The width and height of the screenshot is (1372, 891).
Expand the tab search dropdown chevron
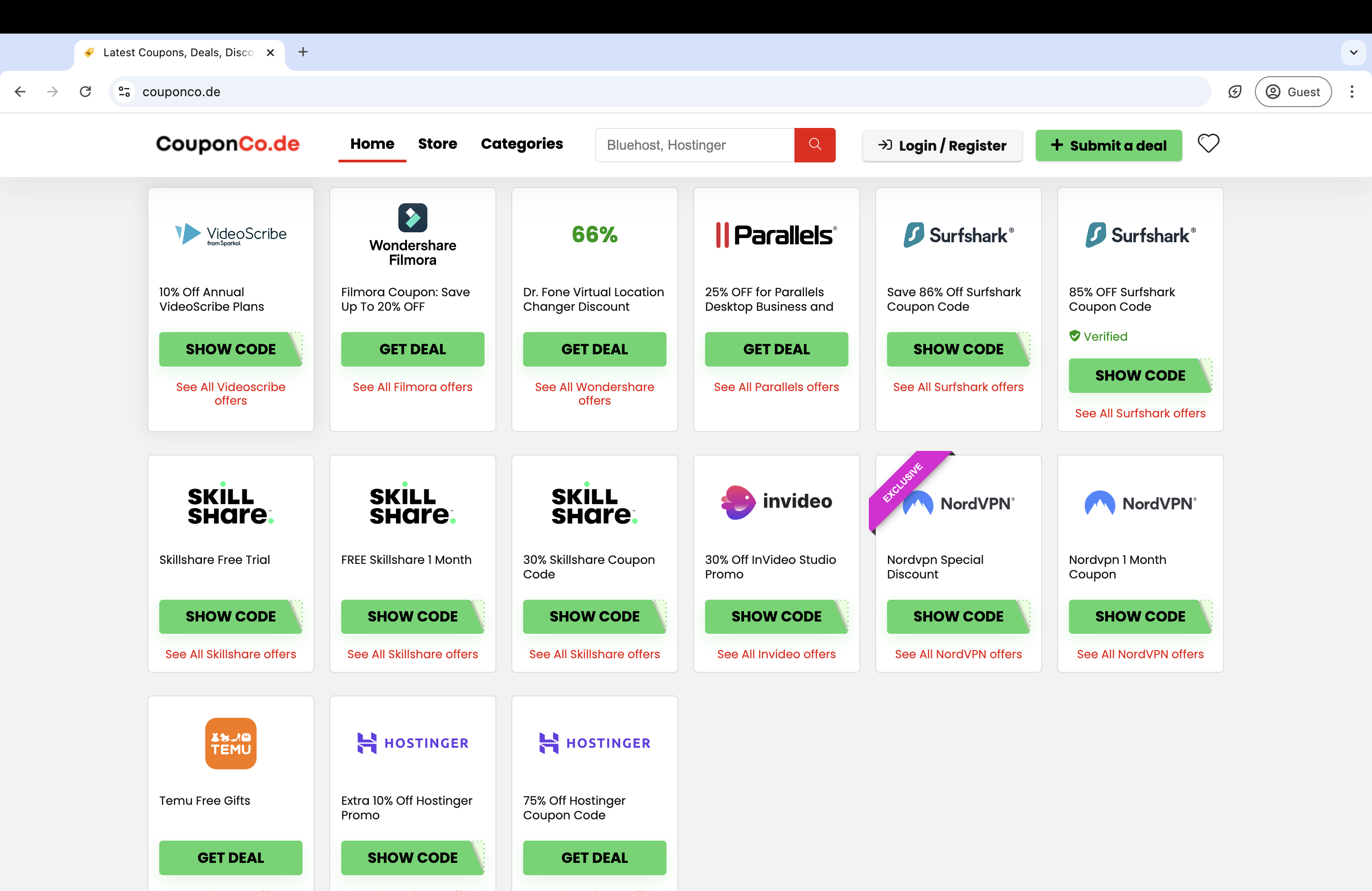point(1353,53)
